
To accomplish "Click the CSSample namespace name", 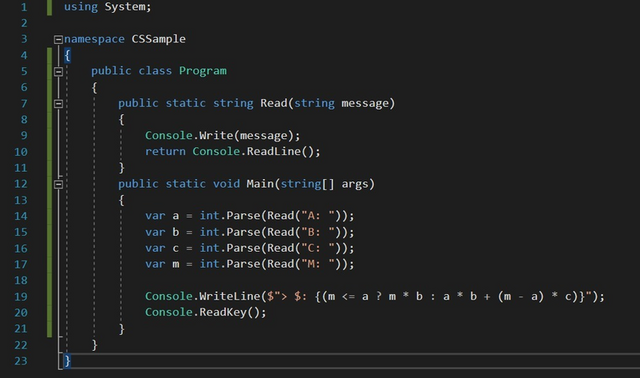I will coord(158,39).
